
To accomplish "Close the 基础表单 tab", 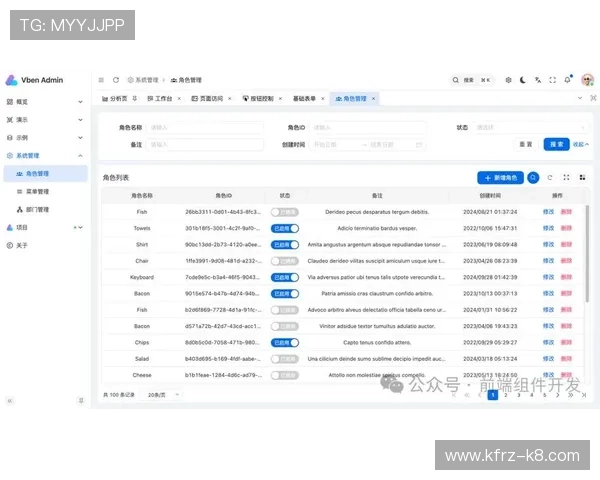I will pos(323,98).
